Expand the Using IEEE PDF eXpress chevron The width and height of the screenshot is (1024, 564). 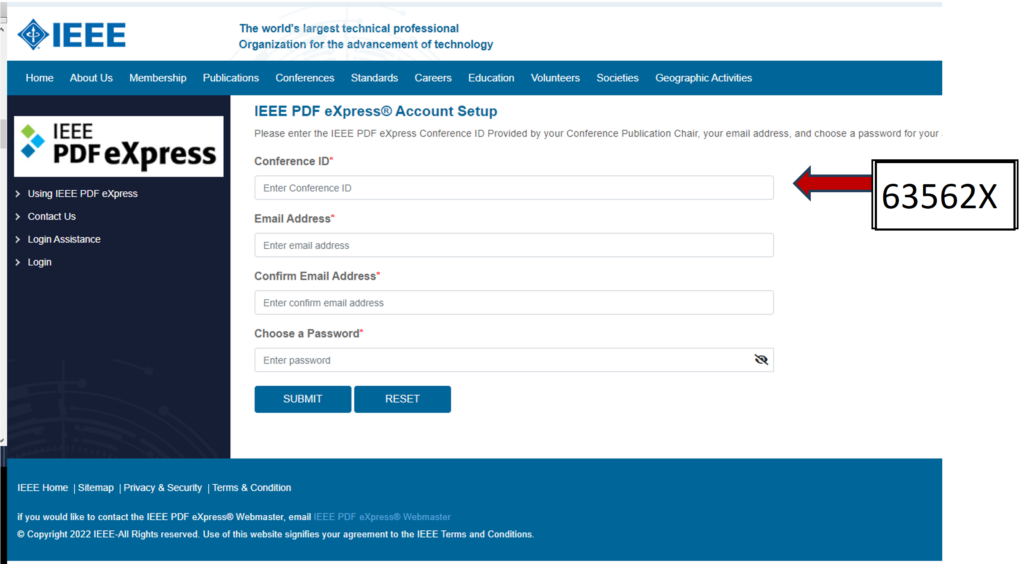click(x=18, y=194)
